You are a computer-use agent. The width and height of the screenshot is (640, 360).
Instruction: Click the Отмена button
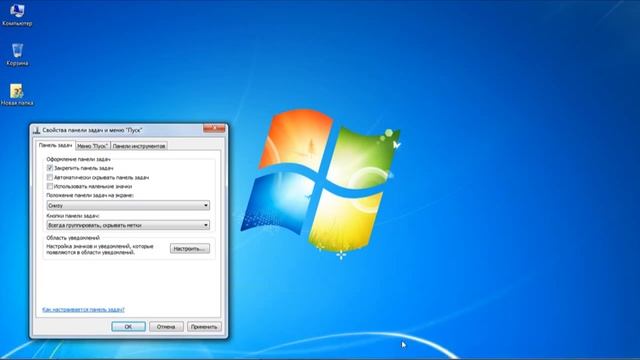[x=166, y=327]
